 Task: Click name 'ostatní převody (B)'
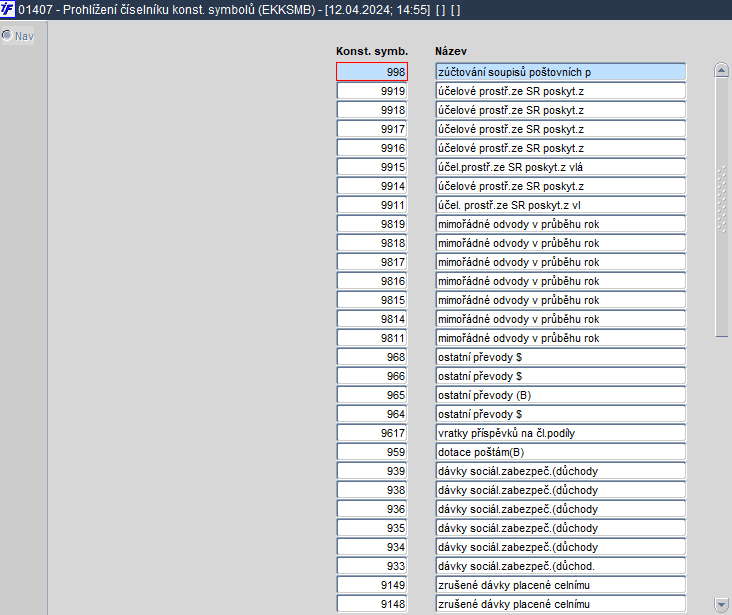(560, 395)
